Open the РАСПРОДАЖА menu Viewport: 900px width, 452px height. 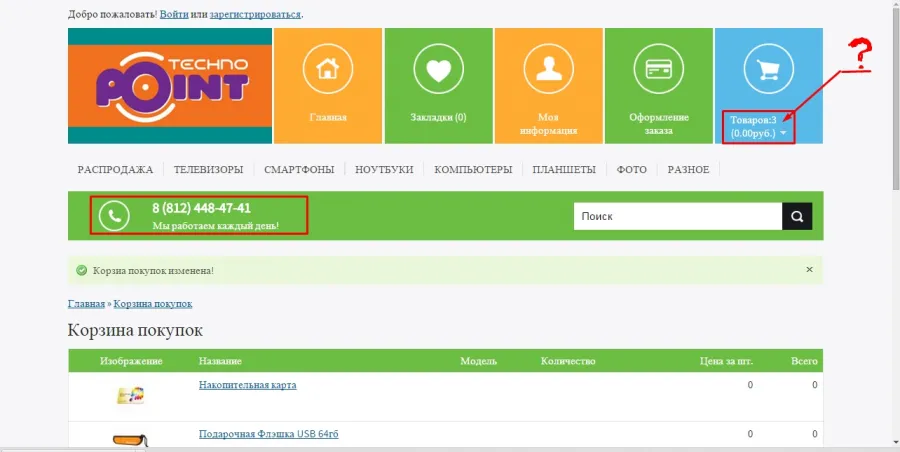click(x=115, y=169)
